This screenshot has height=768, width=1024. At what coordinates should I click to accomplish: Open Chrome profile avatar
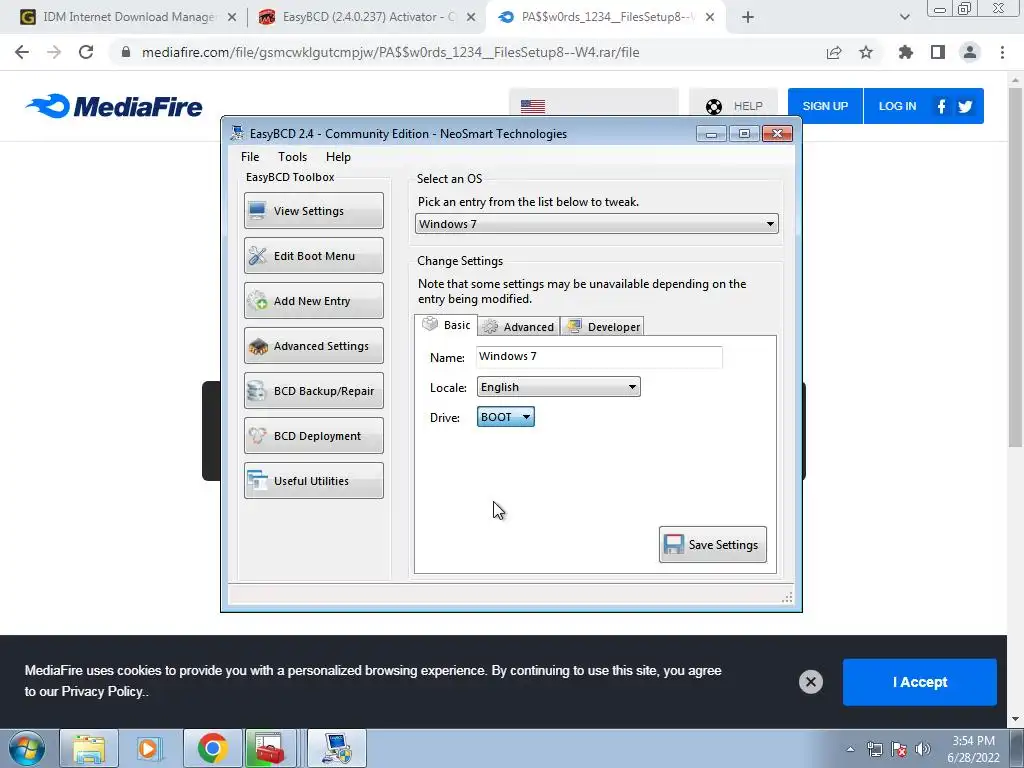pyautogui.click(x=970, y=52)
